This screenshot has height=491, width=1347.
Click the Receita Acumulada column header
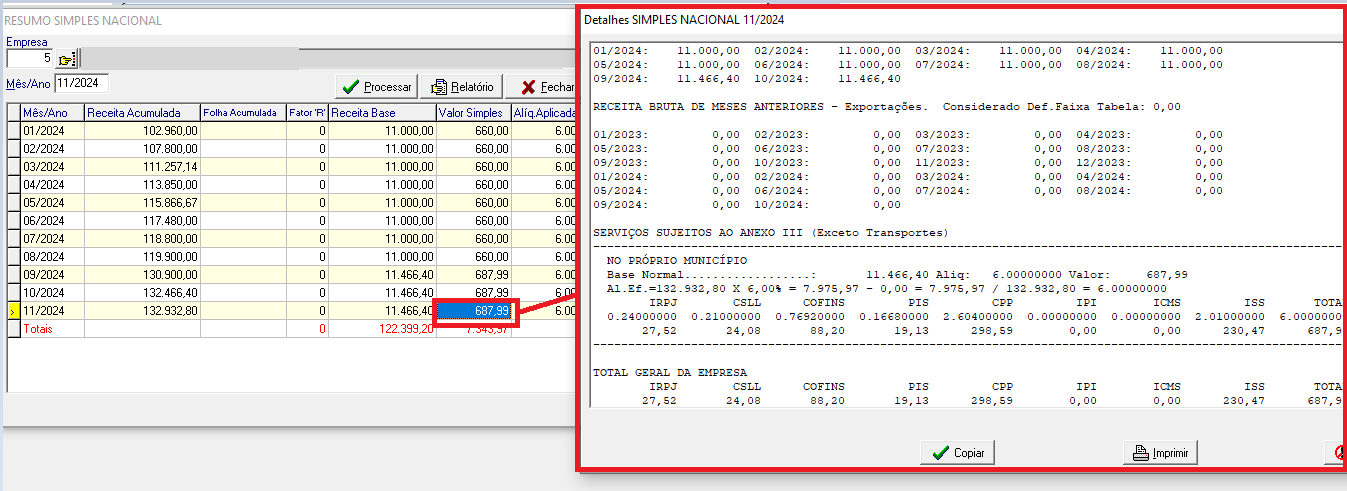[142, 112]
